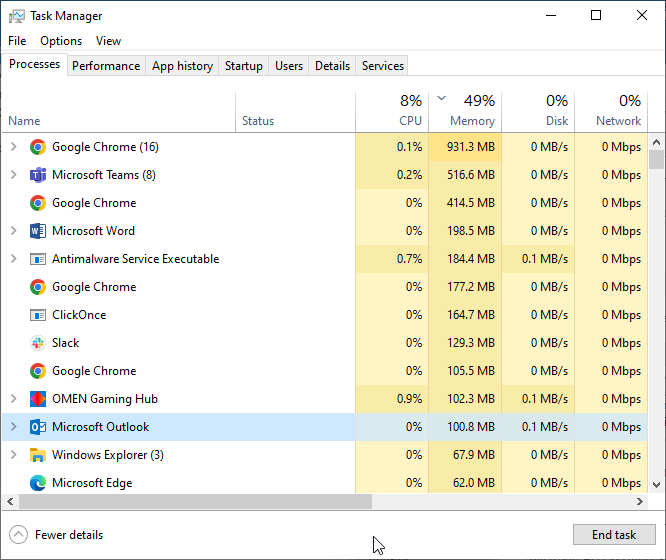Switch to the App history tab

182,66
